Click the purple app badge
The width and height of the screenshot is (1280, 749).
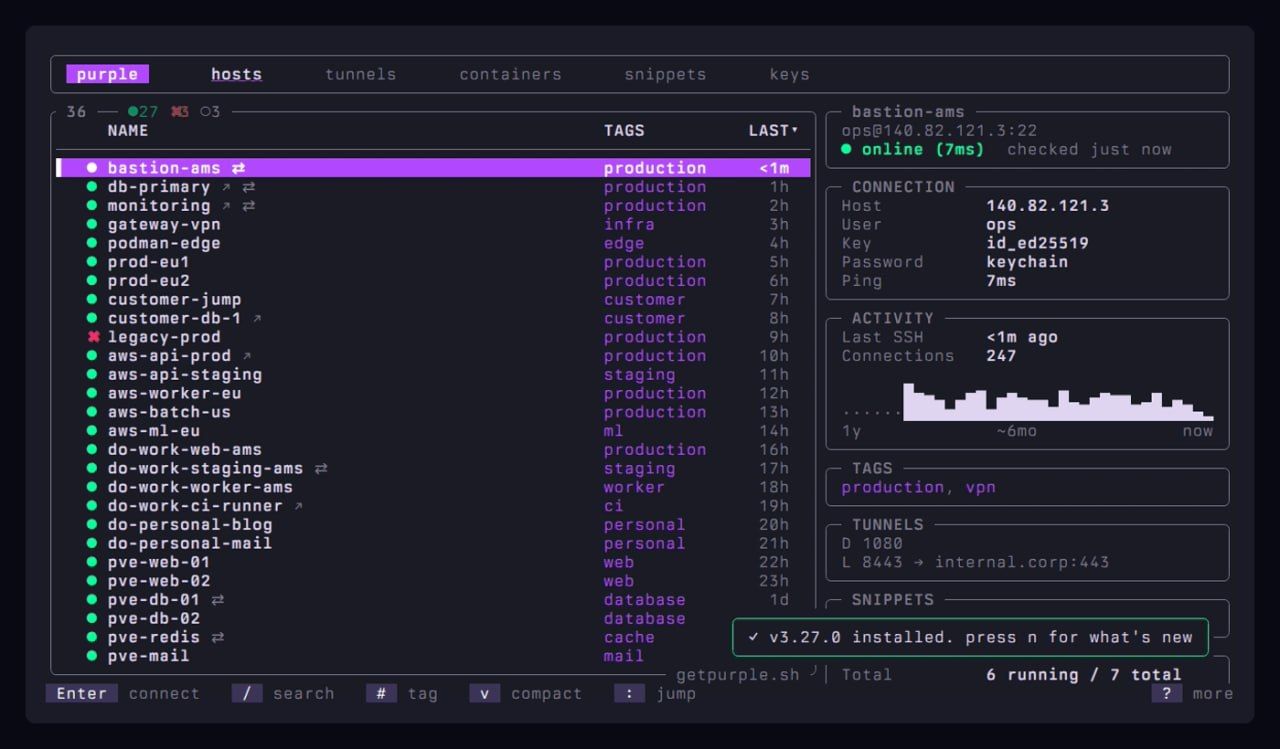pyautogui.click(x=108, y=74)
